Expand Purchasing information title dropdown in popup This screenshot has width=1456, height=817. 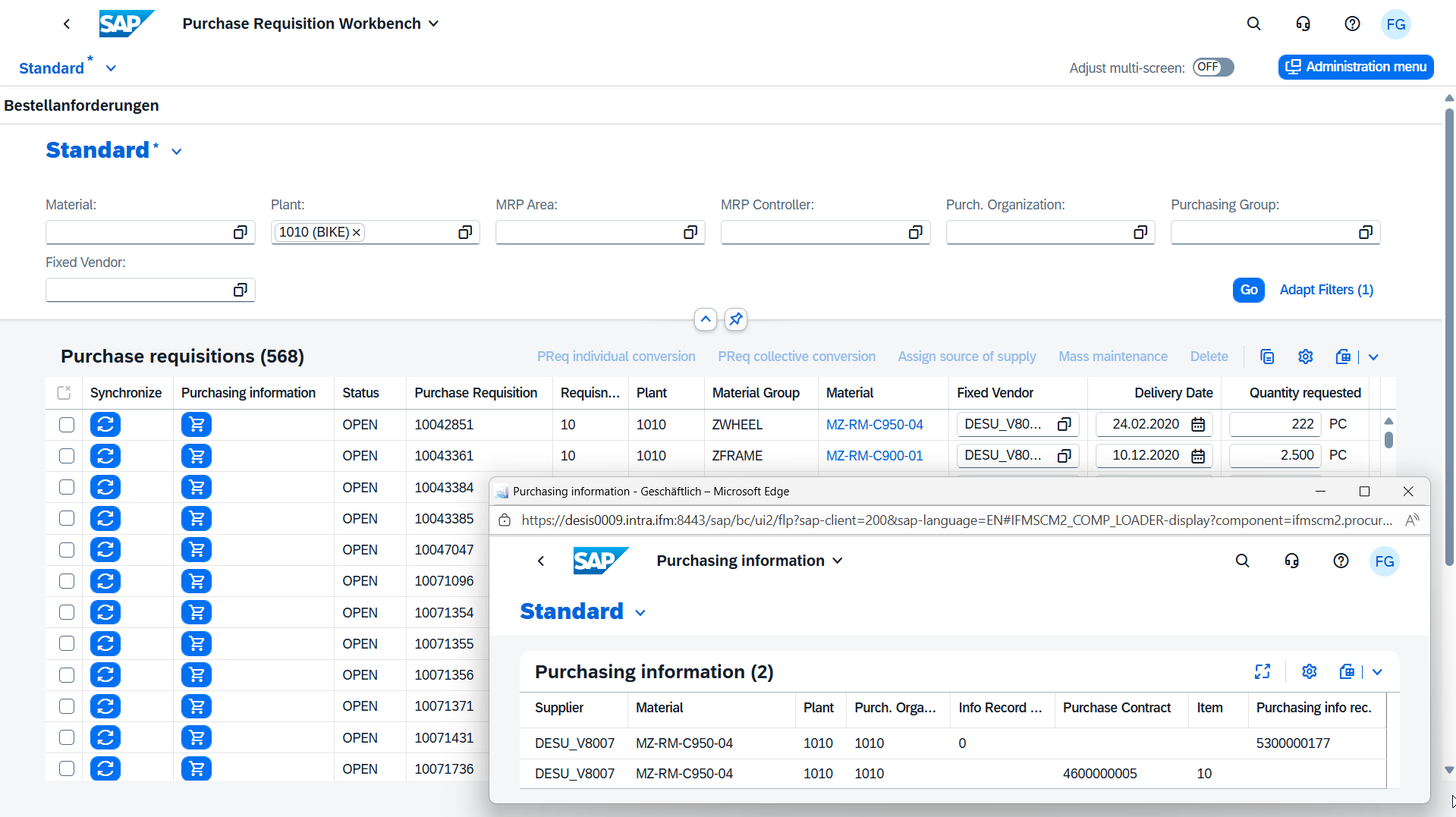click(x=838, y=561)
